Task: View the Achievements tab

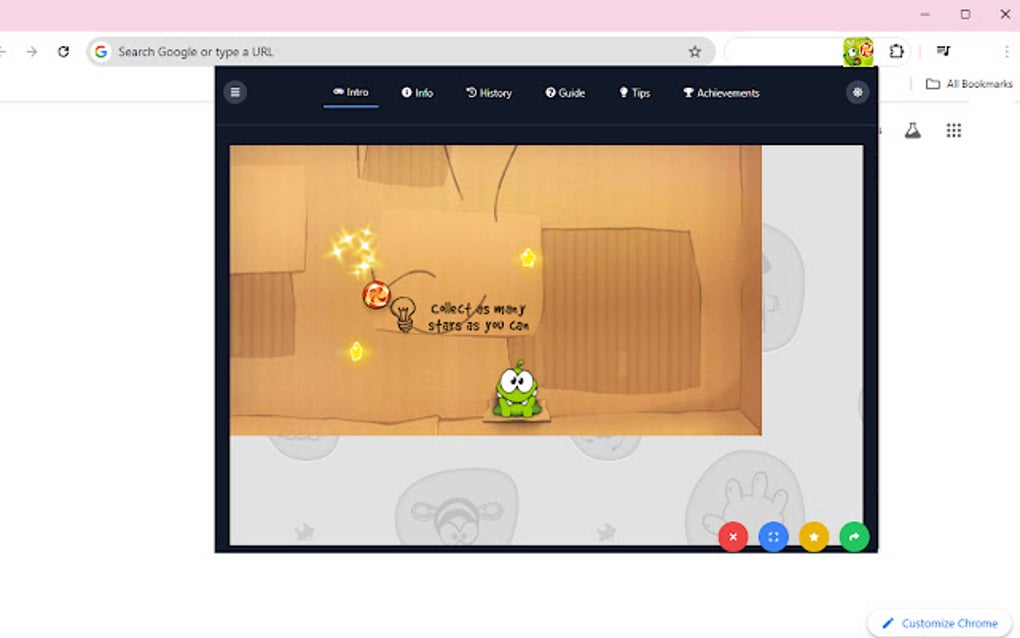Action: [x=721, y=93]
